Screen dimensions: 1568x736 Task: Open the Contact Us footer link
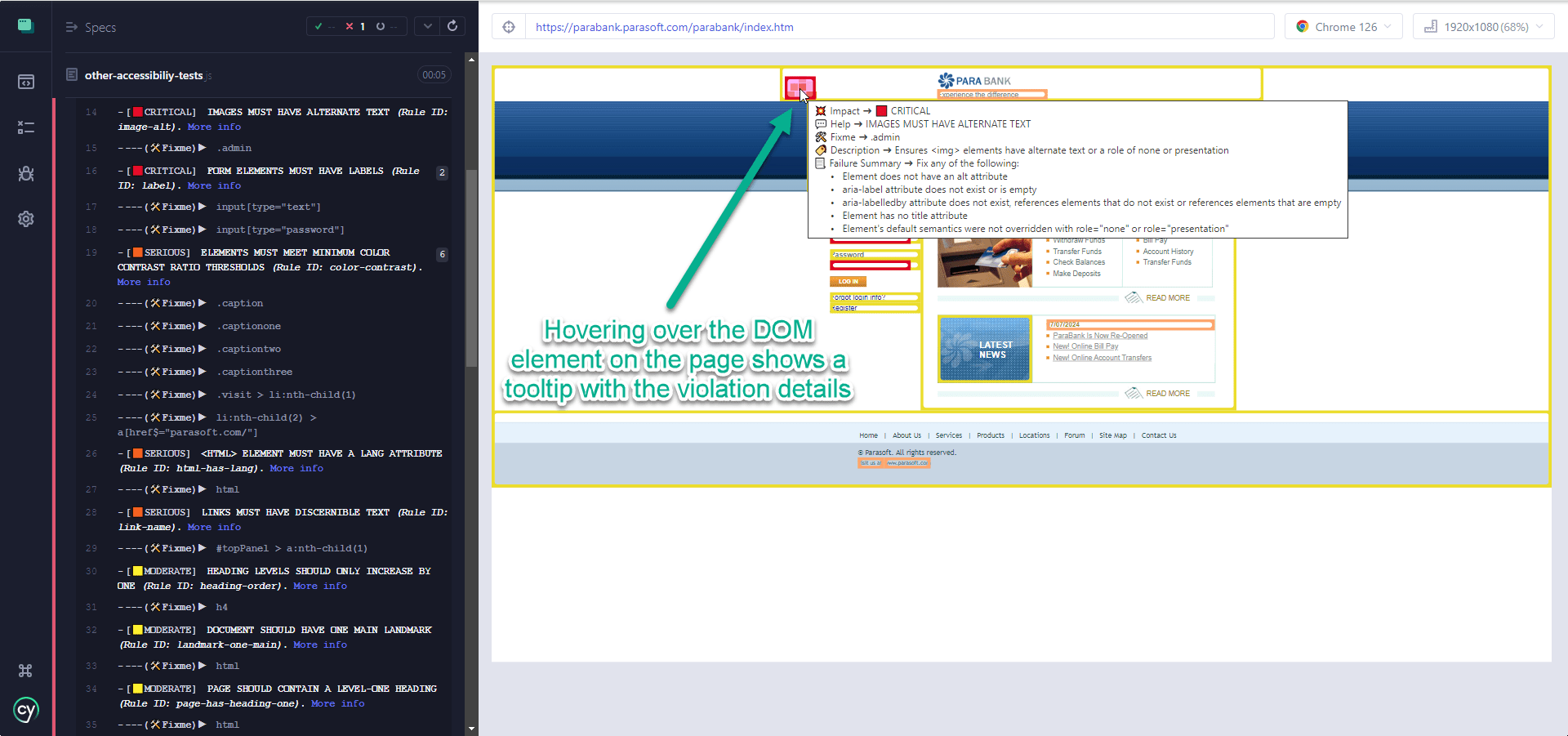(x=1159, y=435)
